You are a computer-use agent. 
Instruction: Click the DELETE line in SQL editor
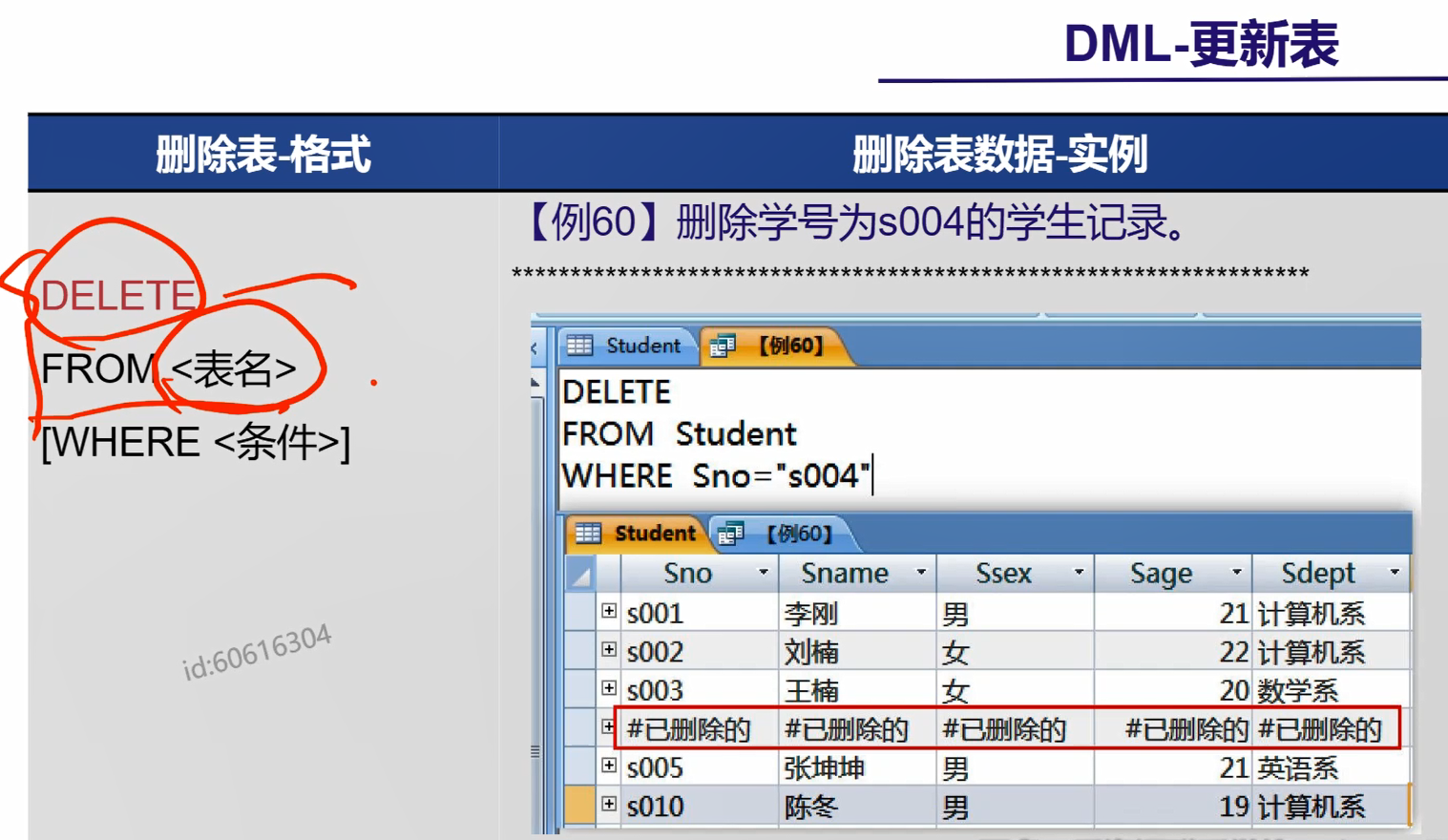[617, 392]
